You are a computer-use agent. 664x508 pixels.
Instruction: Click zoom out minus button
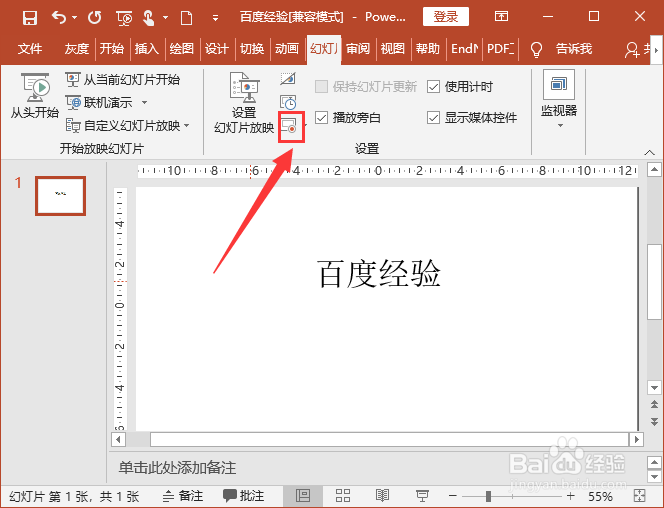pyautogui.click(x=453, y=496)
